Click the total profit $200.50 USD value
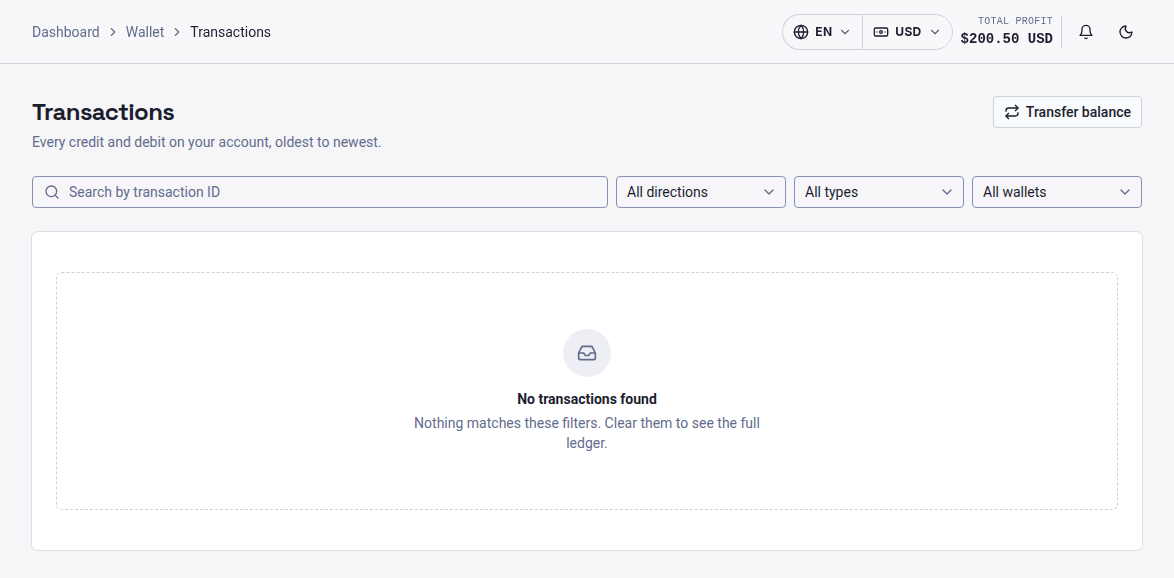 [x=1006, y=39]
